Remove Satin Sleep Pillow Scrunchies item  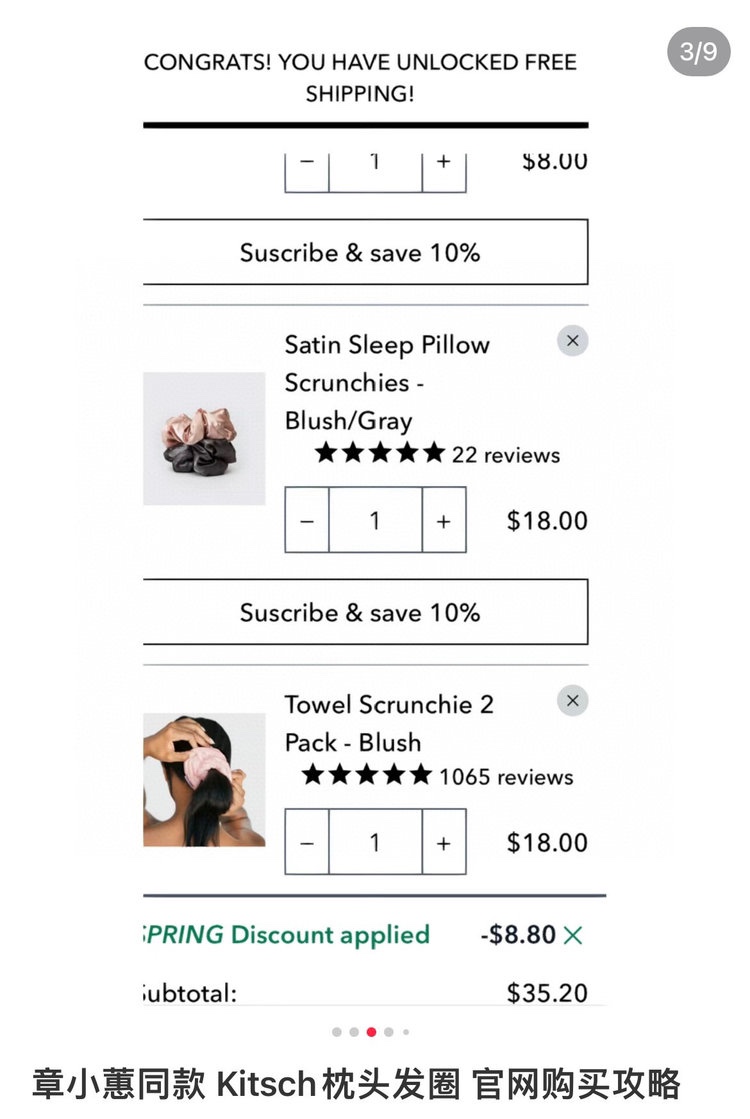click(x=572, y=340)
